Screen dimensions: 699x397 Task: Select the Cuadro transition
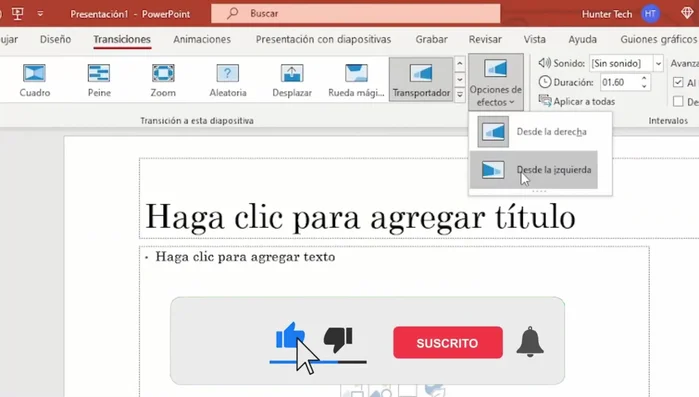(34, 81)
